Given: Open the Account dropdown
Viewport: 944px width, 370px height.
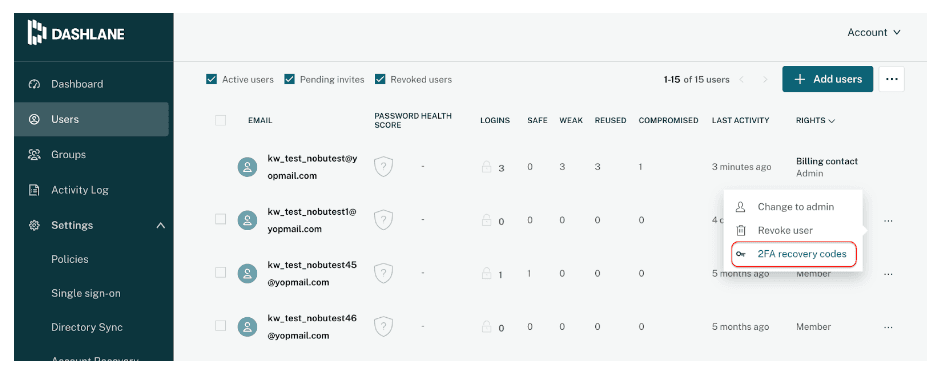Looking at the screenshot, I should [x=874, y=32].
